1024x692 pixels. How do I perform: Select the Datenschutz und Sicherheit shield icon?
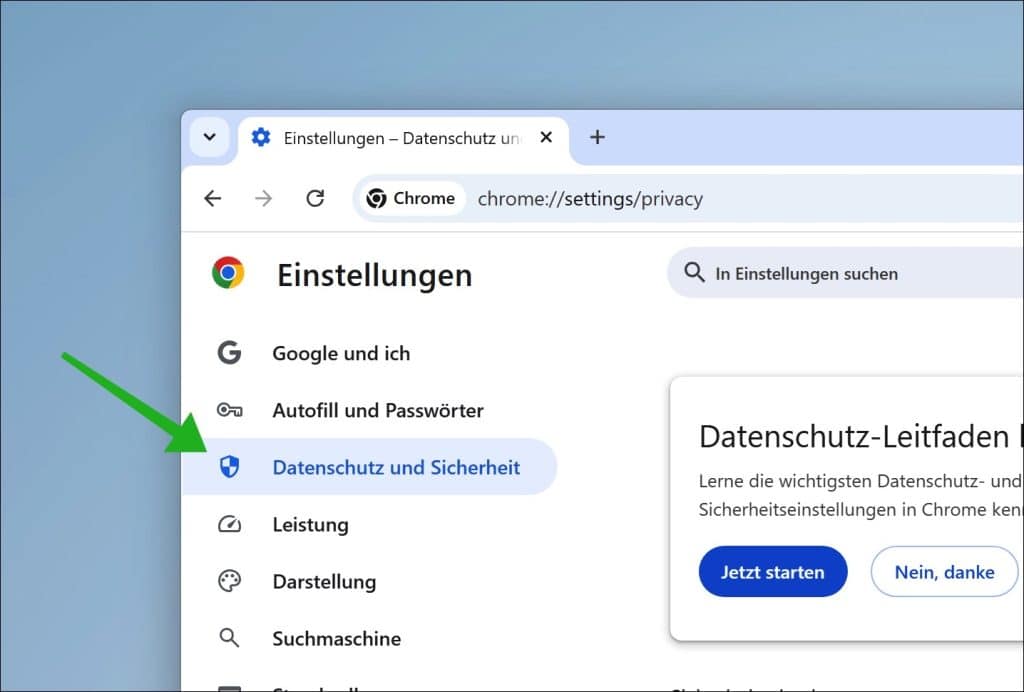229,467
